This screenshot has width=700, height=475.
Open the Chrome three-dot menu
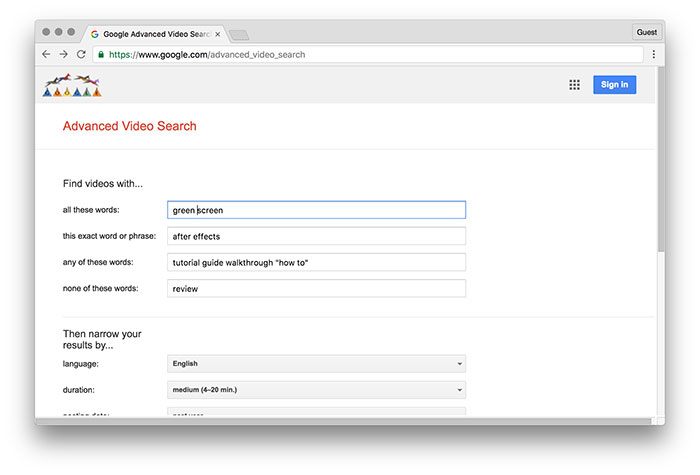coord(654,54)
